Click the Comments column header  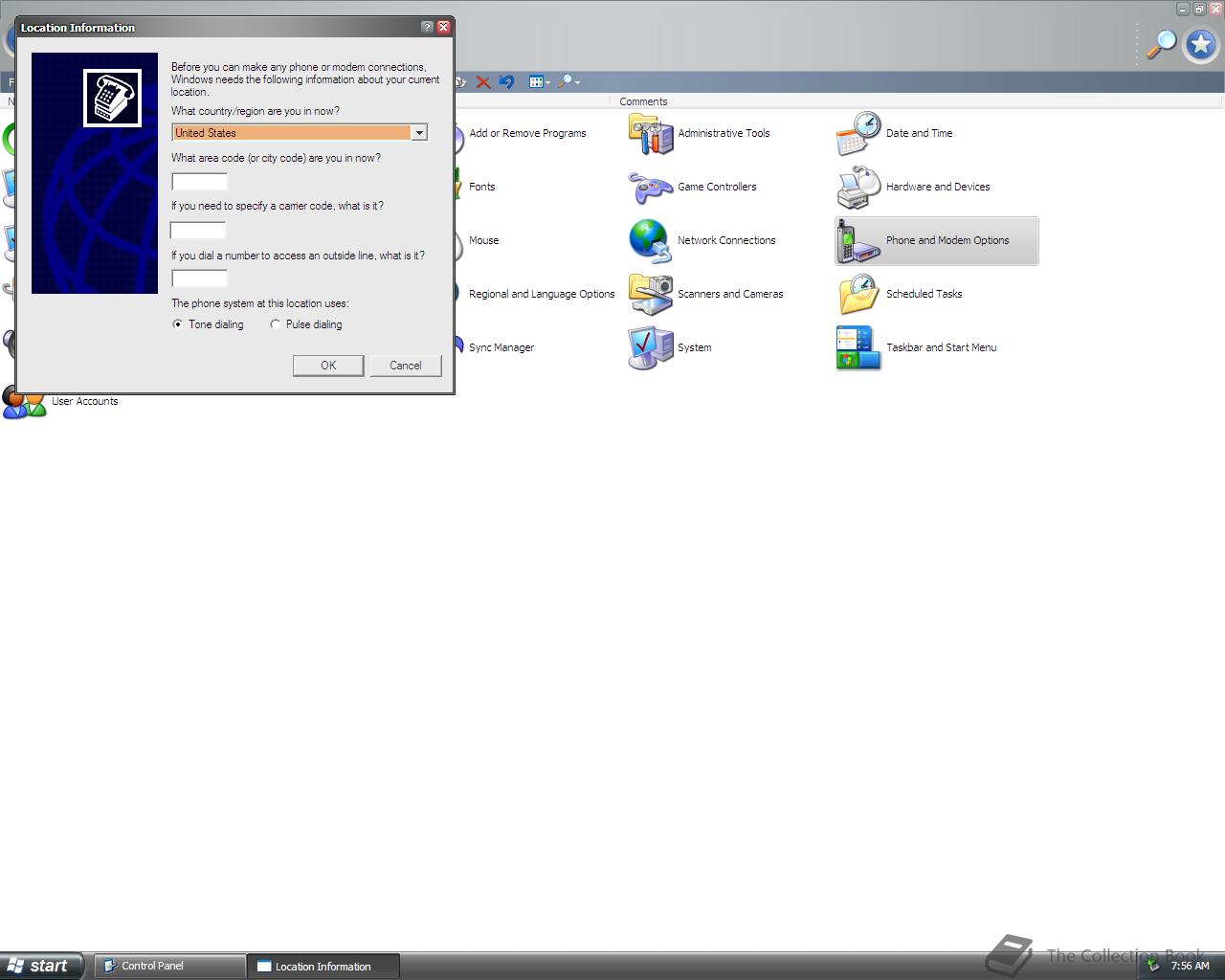click(643, 101)
